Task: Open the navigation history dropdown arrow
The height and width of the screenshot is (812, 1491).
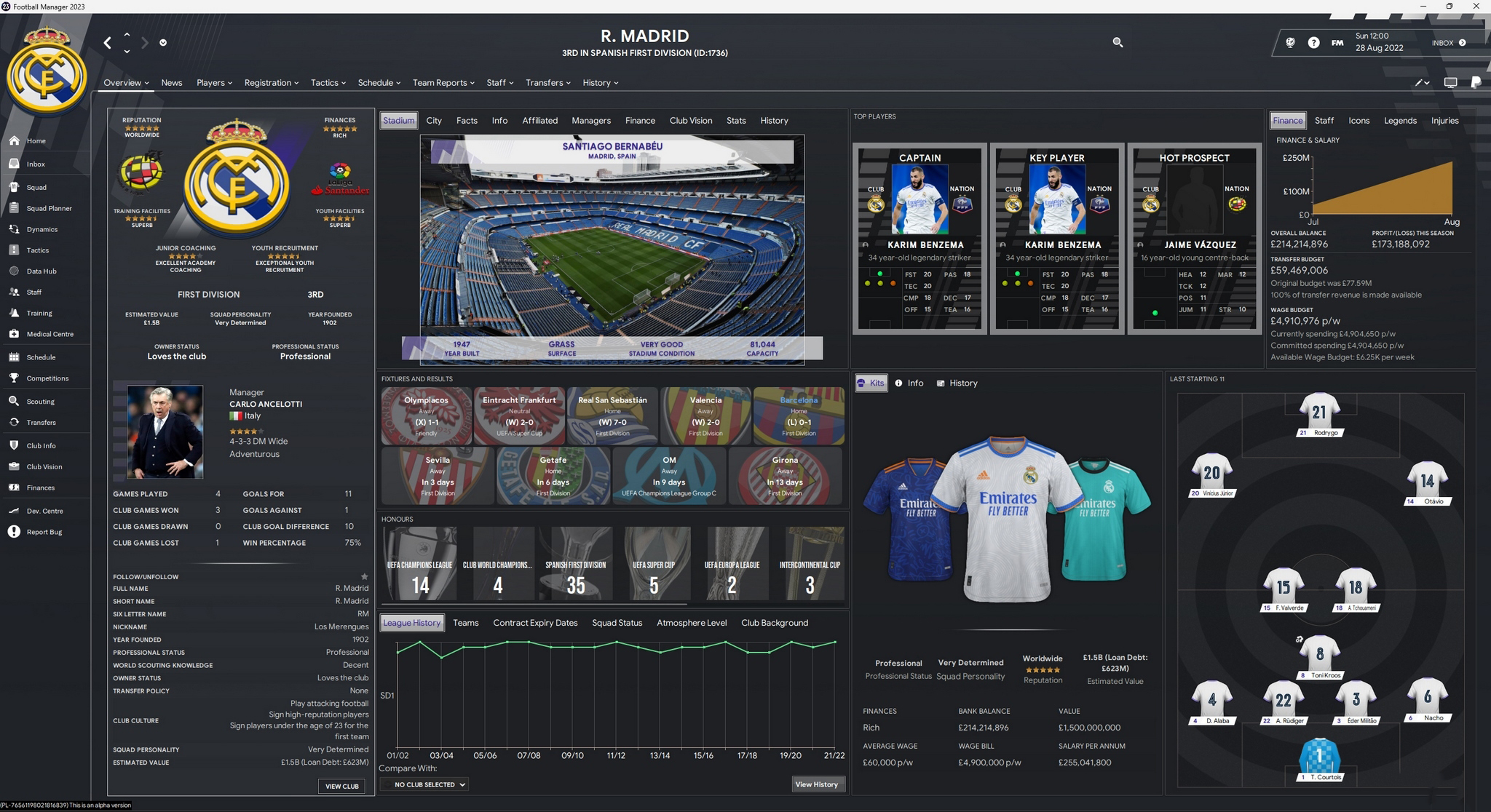Action: coord(163,43)
